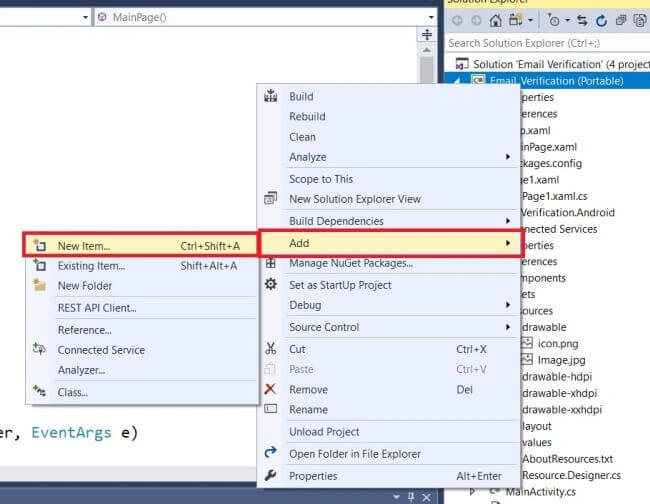Click the New Item icon in submenu
Viewport: 650px width, 504px height.
[x=39, y=245]
